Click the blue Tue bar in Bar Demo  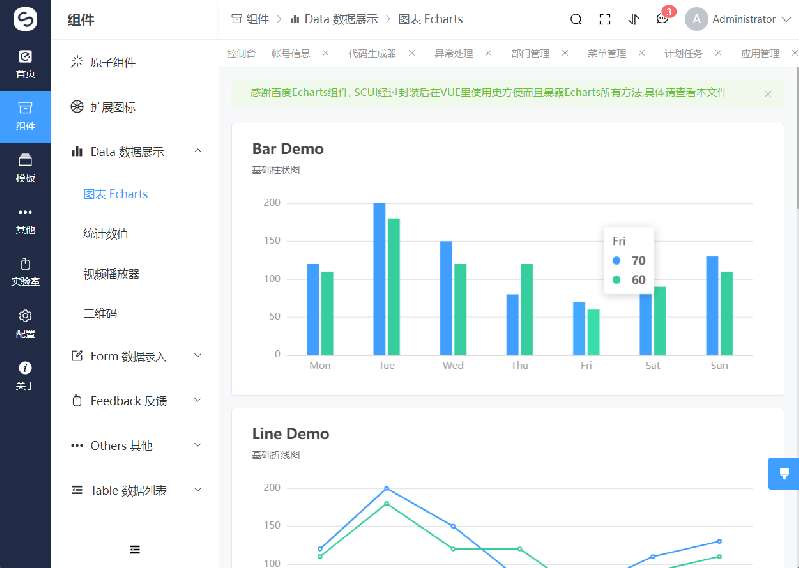click(379, 278)
